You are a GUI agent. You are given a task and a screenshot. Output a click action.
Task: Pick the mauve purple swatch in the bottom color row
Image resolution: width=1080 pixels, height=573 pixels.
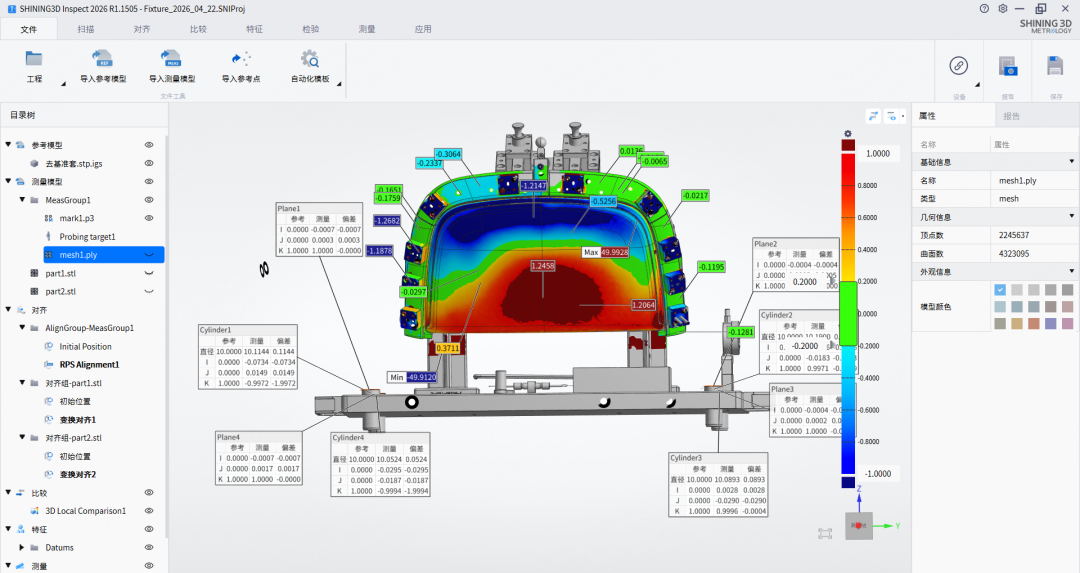click(1068, 324)
